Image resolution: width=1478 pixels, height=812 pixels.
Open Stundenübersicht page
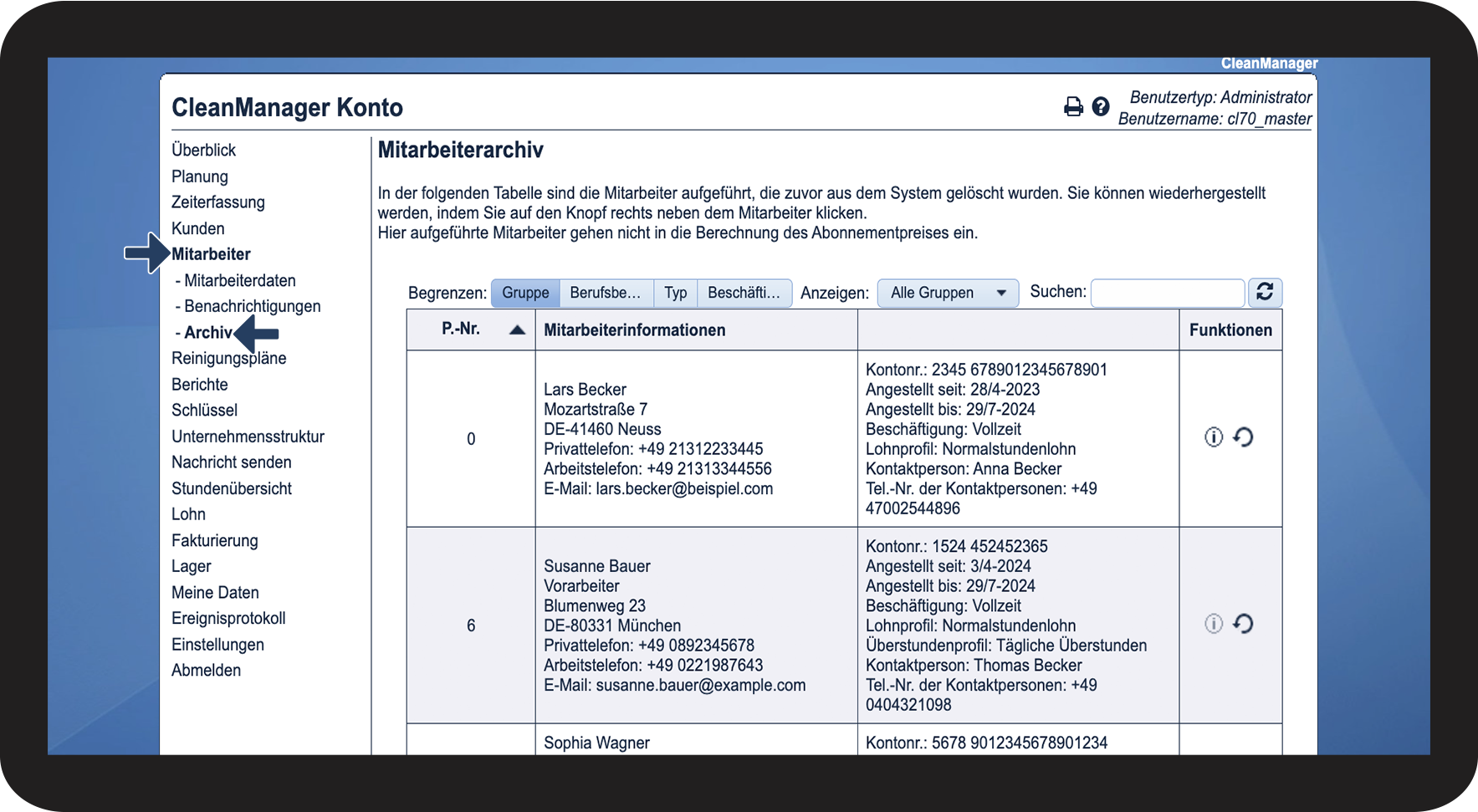click(x=232, y=488)
